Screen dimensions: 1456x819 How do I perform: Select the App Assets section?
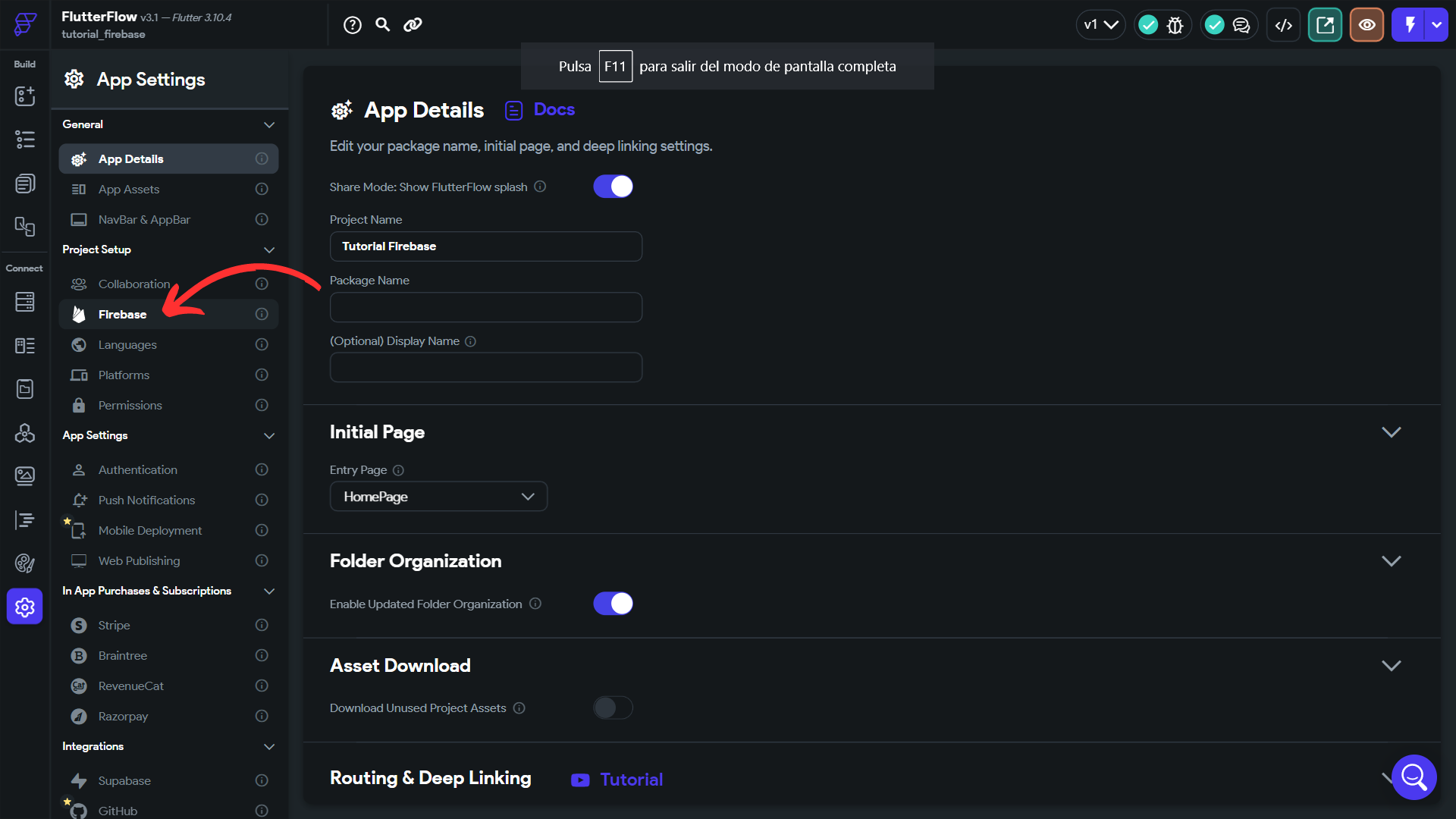click(x=129, y=189)
